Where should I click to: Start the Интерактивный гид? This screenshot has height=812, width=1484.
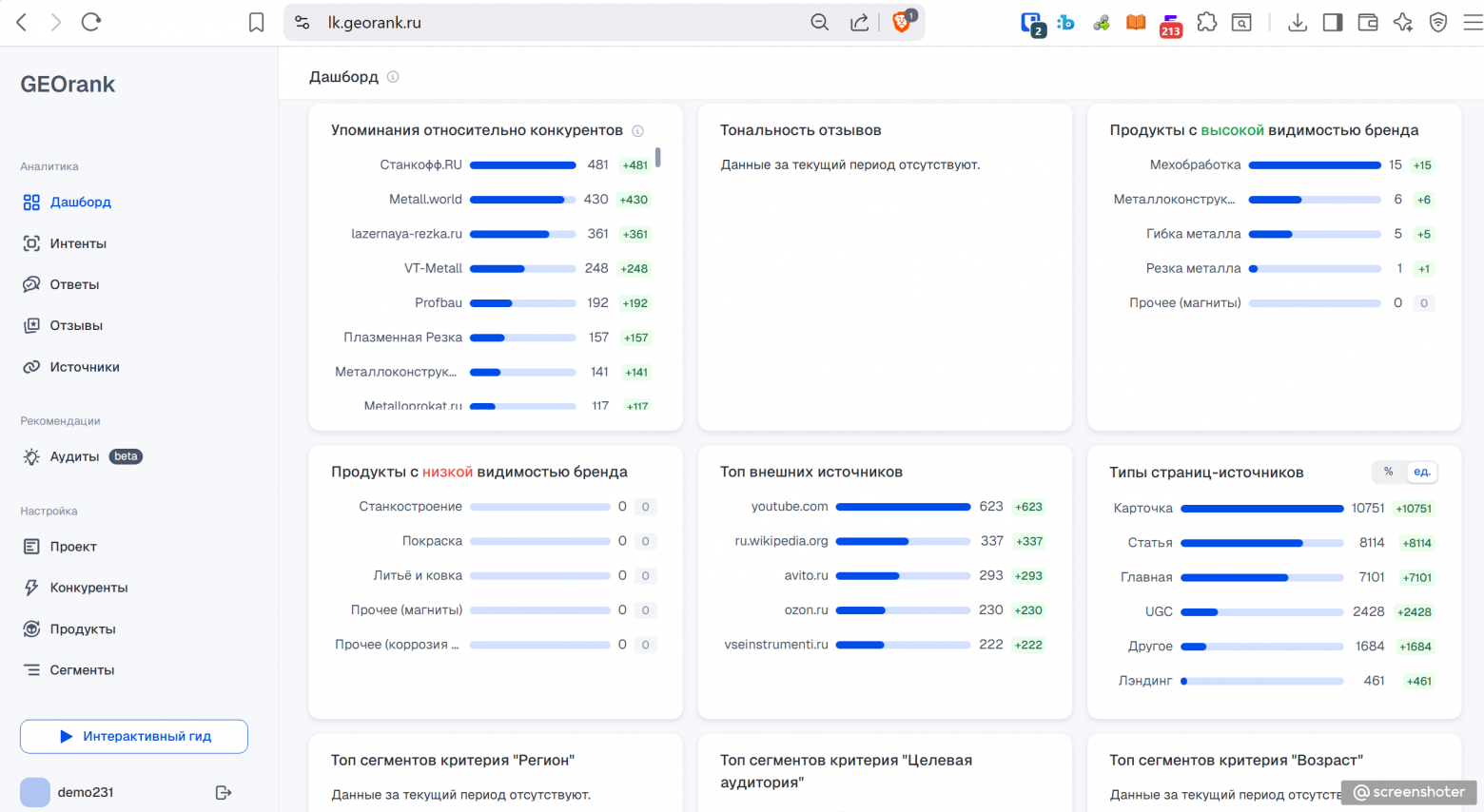[x=134, y=736]
